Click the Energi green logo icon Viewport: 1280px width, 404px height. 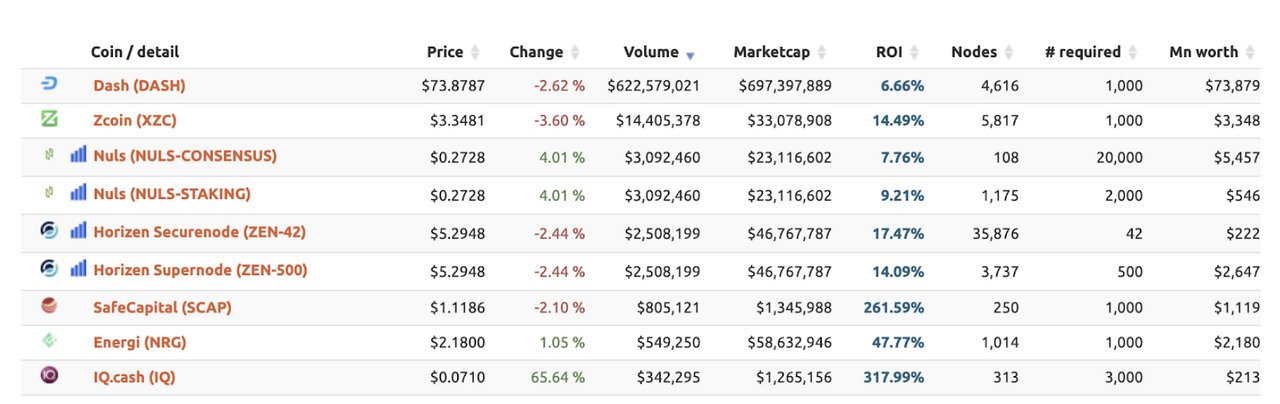coord(49,341)
